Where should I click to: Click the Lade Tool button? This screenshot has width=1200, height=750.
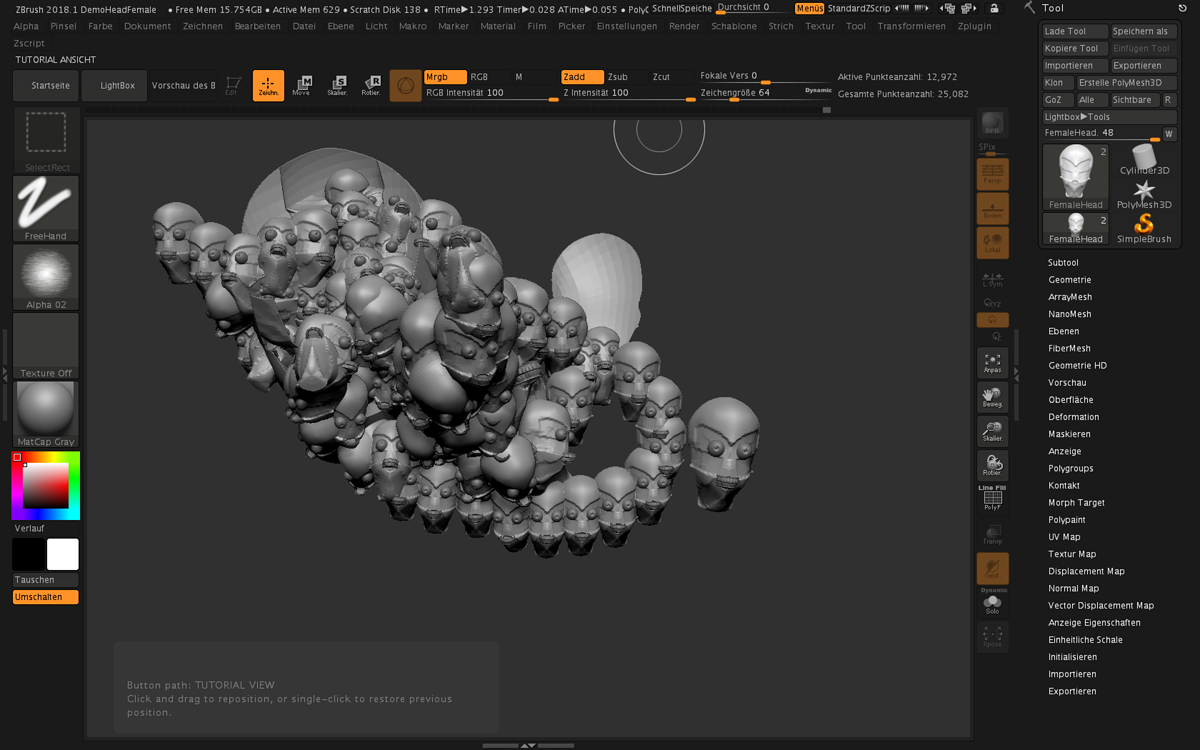1075,31
